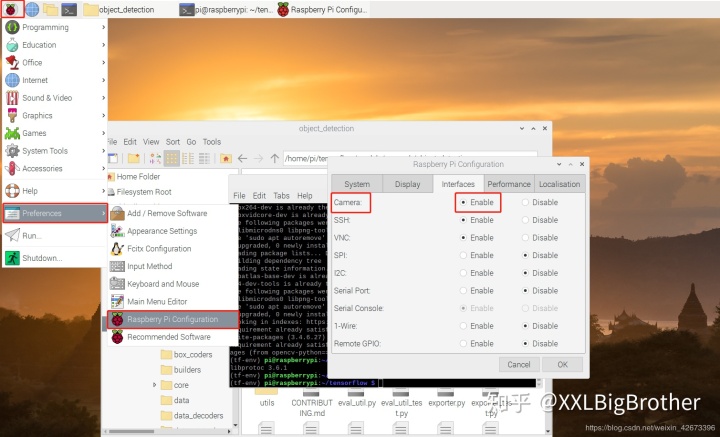Viewport: 720px width, 437px height.
Task: Go up with file manager up arrow
Action: (275, 159)
